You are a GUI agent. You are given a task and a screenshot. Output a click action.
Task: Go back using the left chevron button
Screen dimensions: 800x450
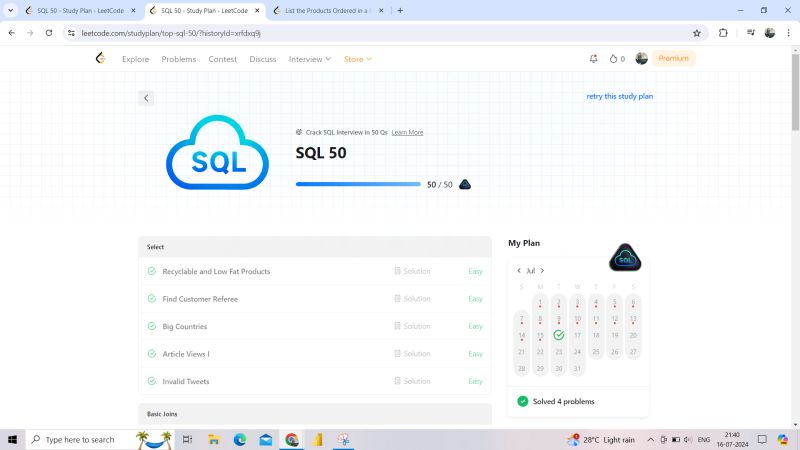pos(146,98)
